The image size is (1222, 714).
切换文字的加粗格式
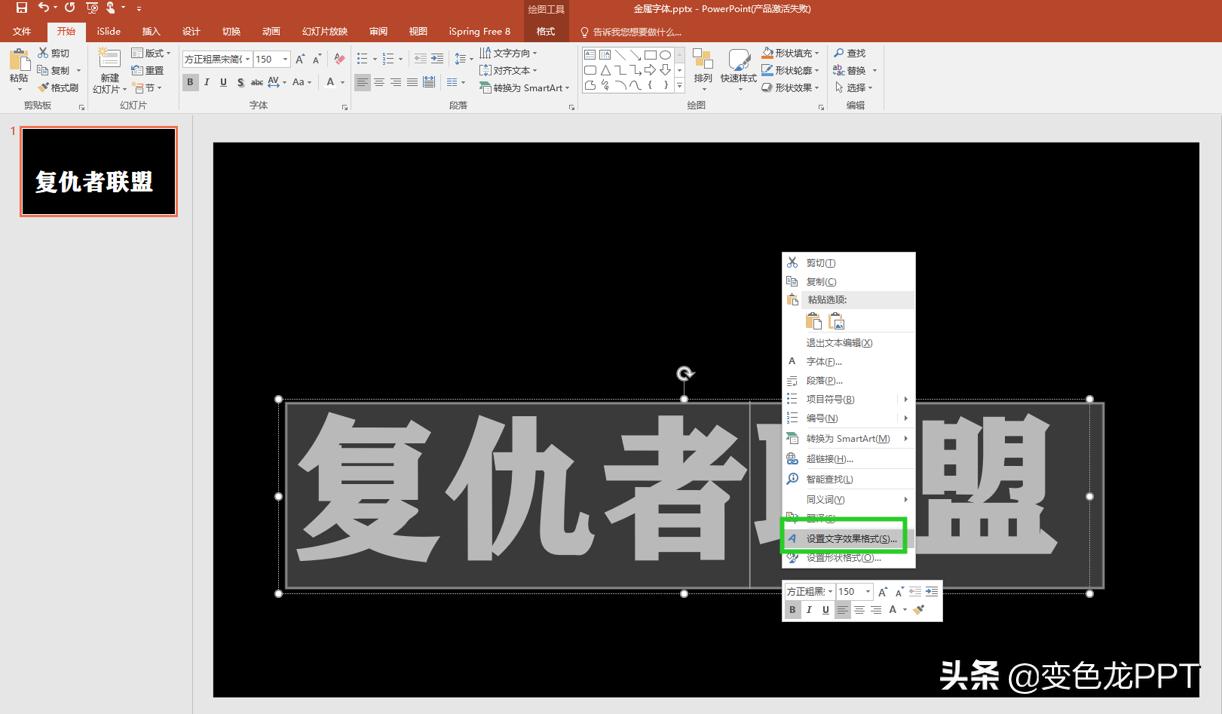[x=190, y=82]
